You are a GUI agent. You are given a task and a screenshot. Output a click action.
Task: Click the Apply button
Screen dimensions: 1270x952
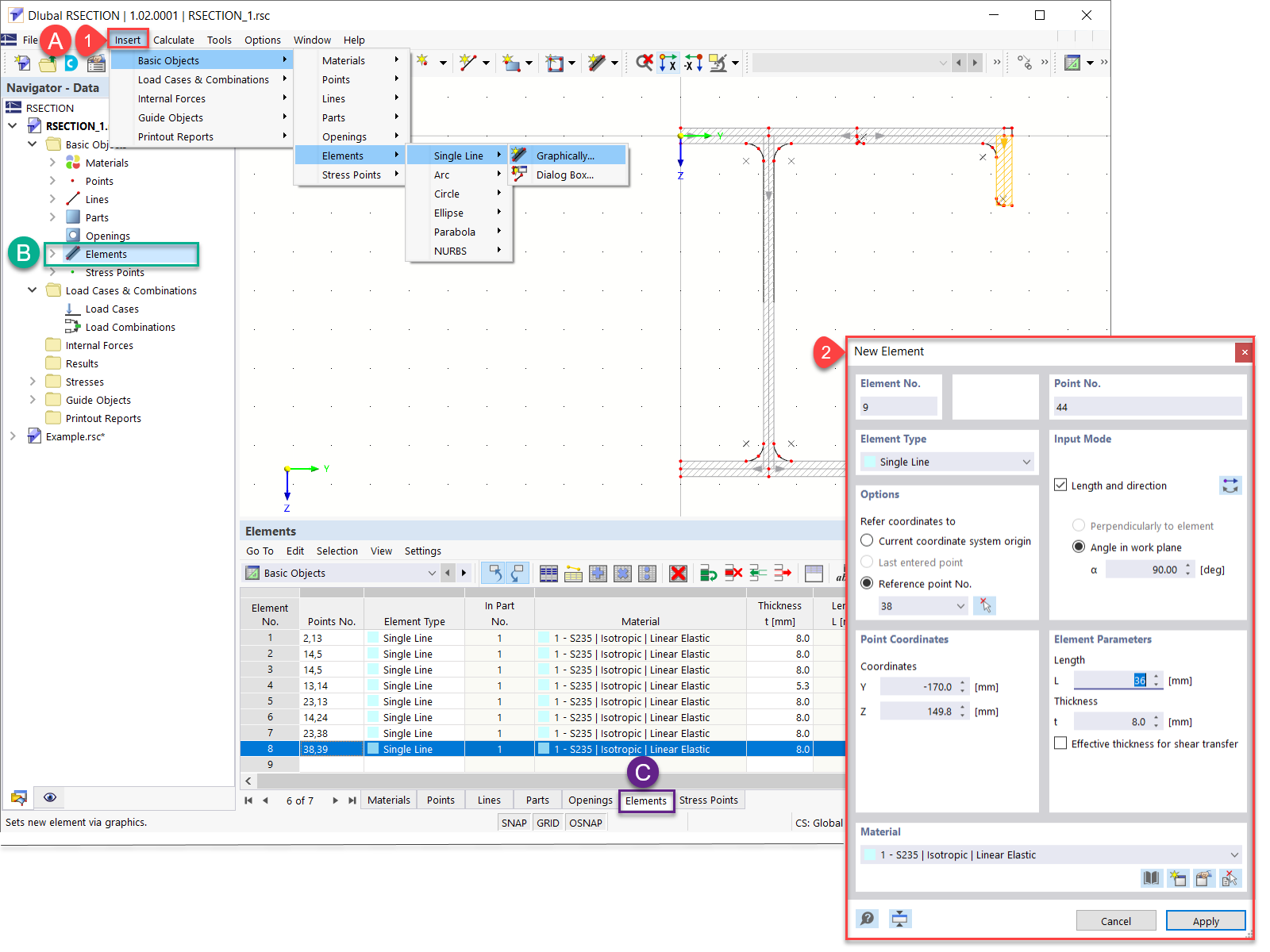click(x=1206, y=921)
